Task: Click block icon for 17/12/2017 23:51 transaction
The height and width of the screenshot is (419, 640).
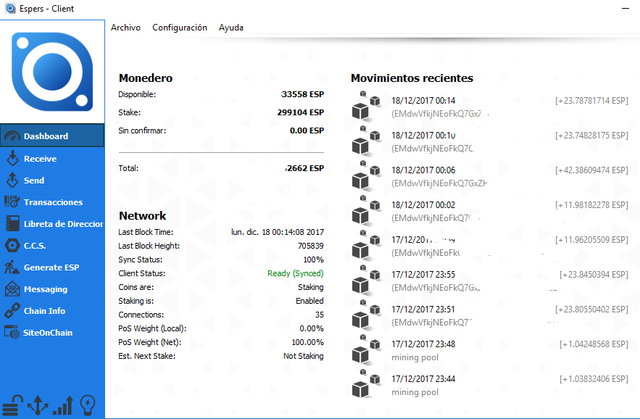Action: [x=366, y=315]
